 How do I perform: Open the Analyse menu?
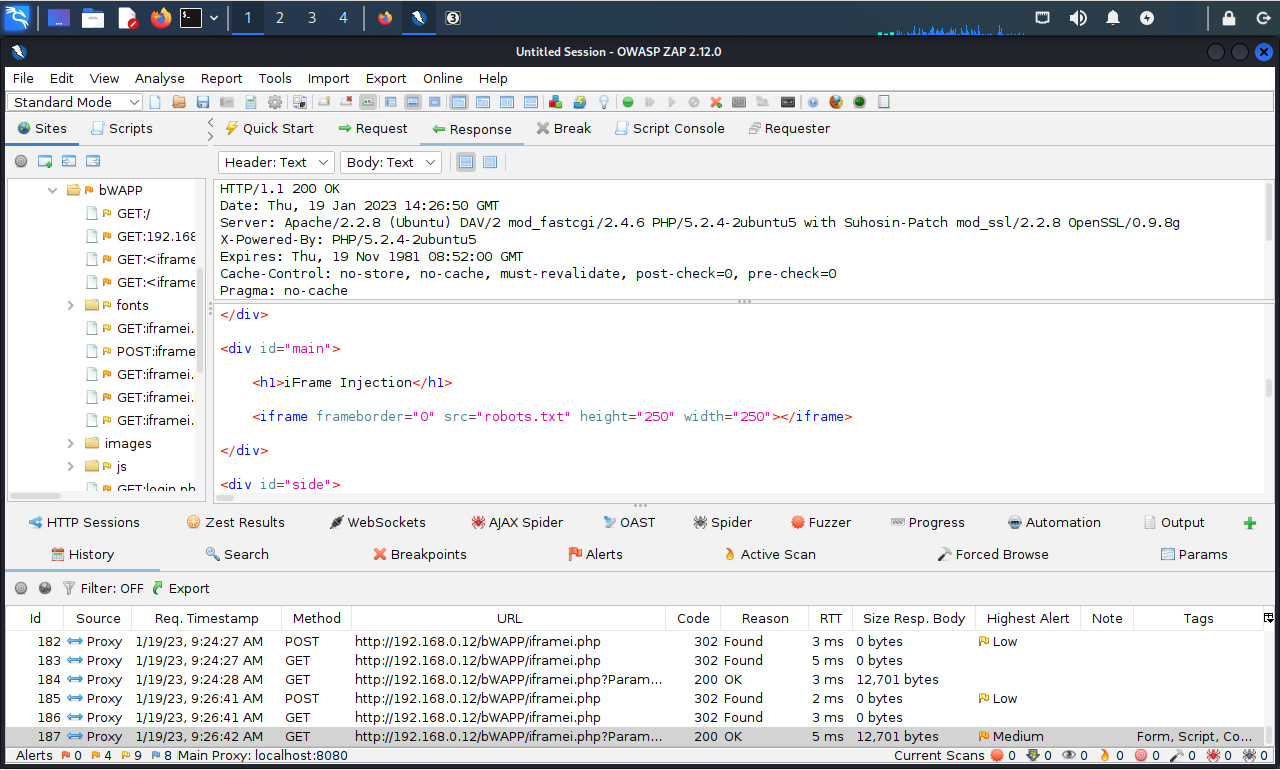[x=160, y=78]
